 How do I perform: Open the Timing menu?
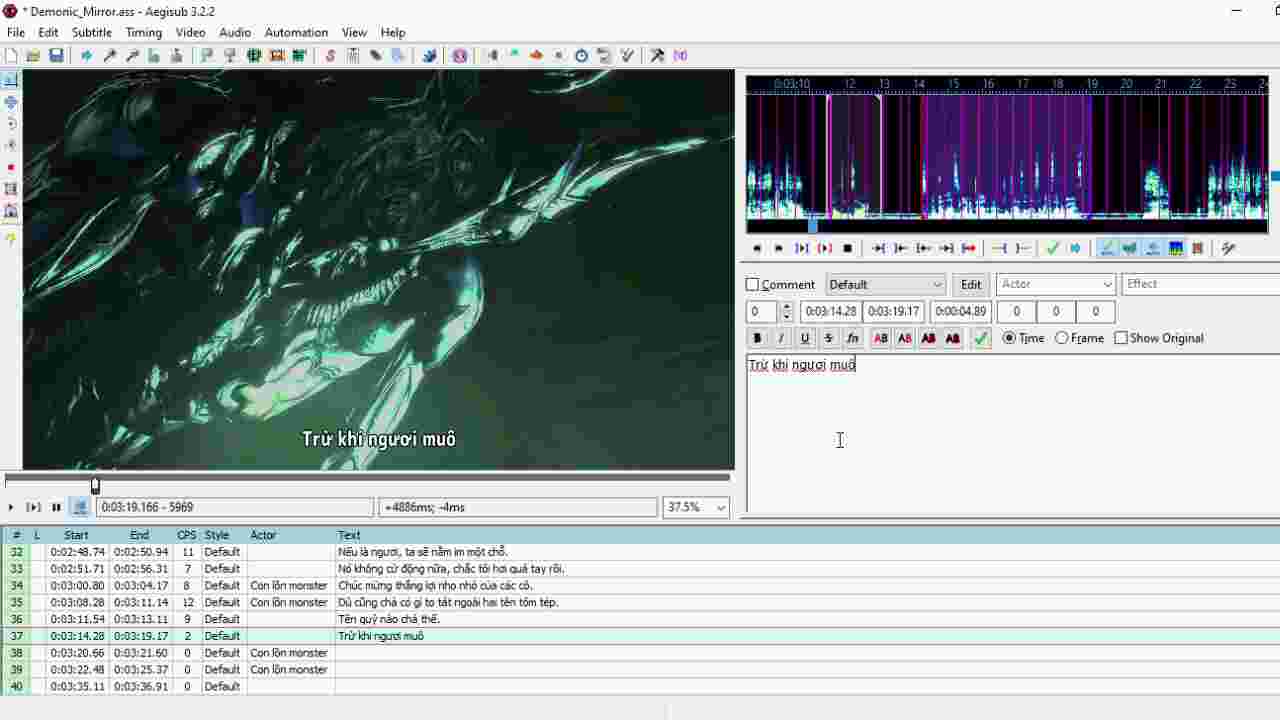(x=144, y=32)
